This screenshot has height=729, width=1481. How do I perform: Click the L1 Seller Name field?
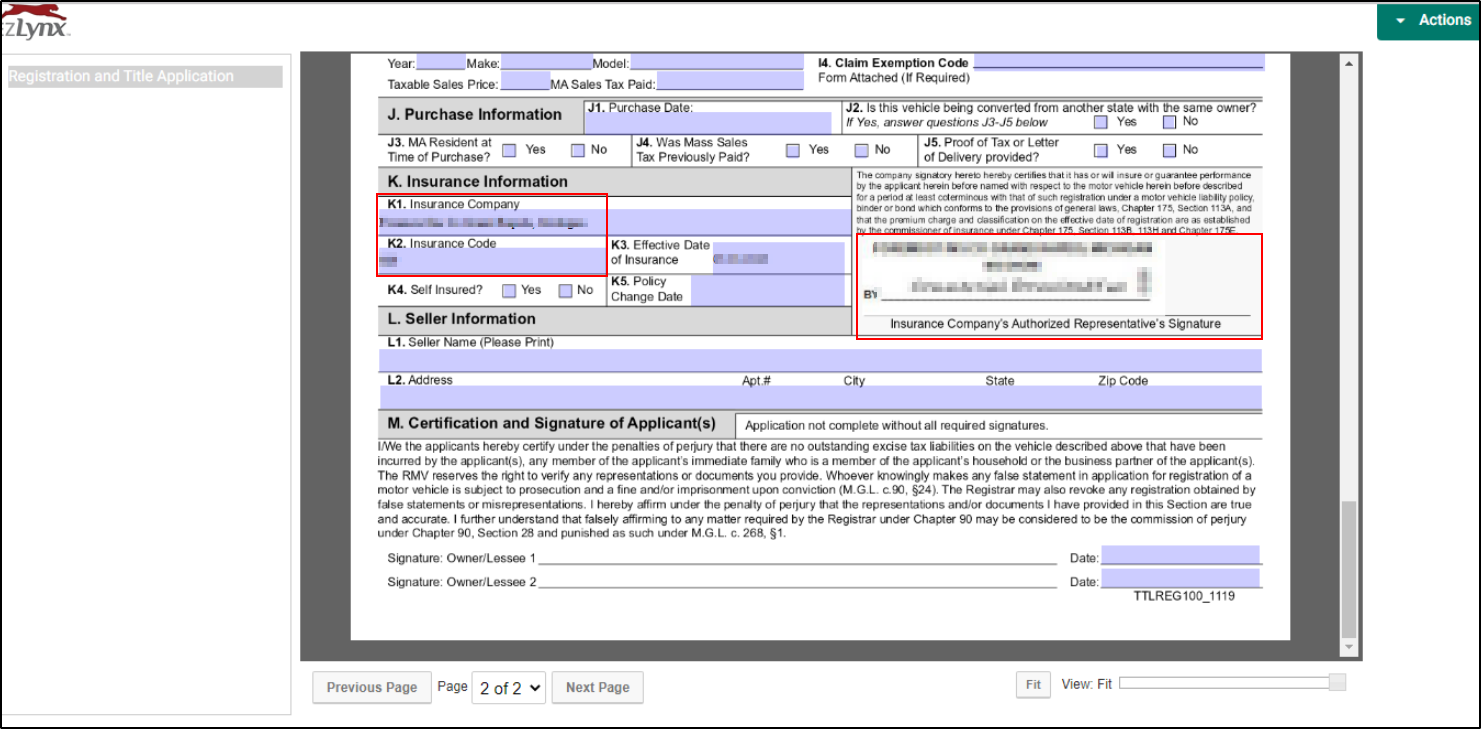click(x=820, y=361)
